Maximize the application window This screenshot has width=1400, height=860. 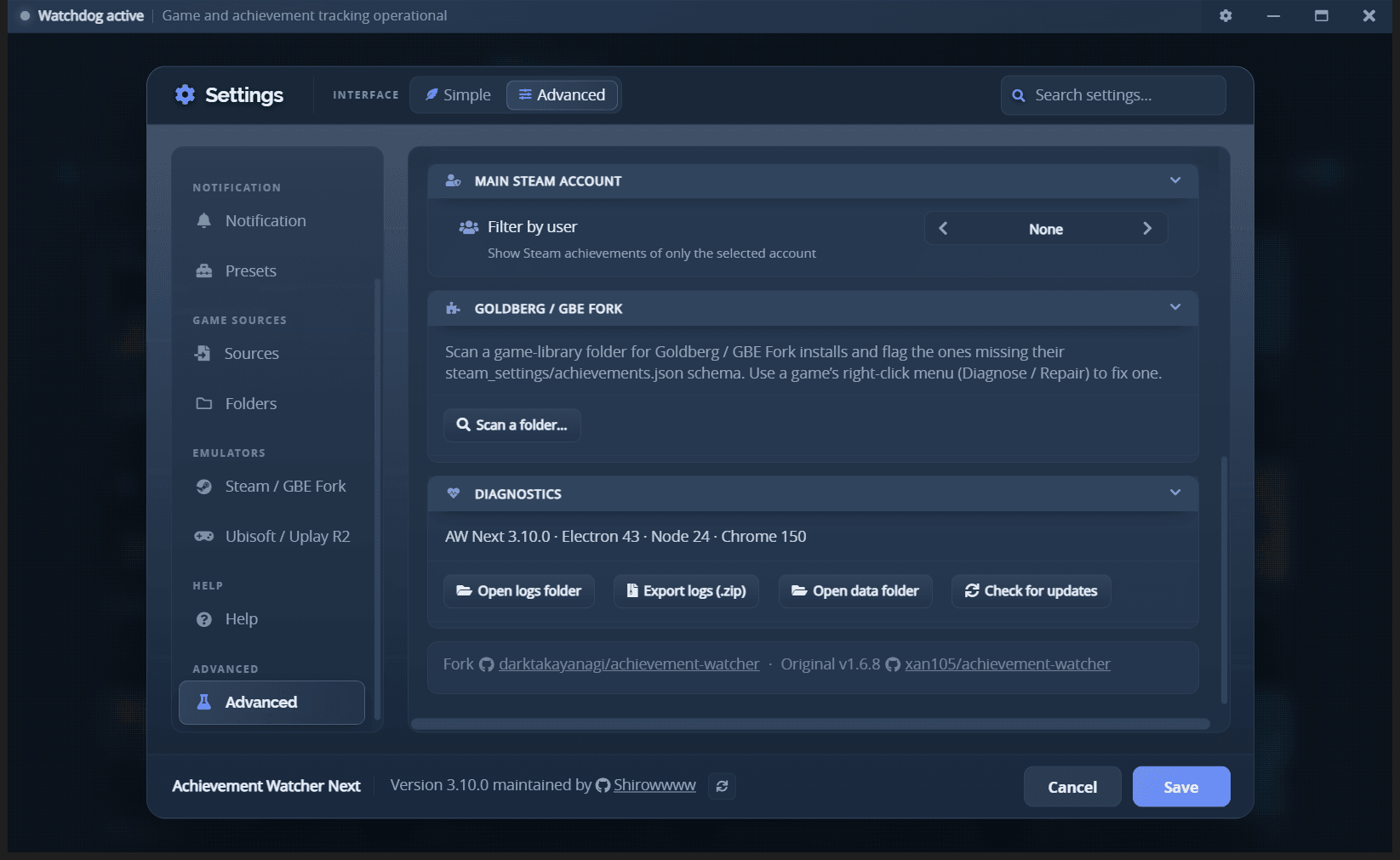pos(1321,15)
